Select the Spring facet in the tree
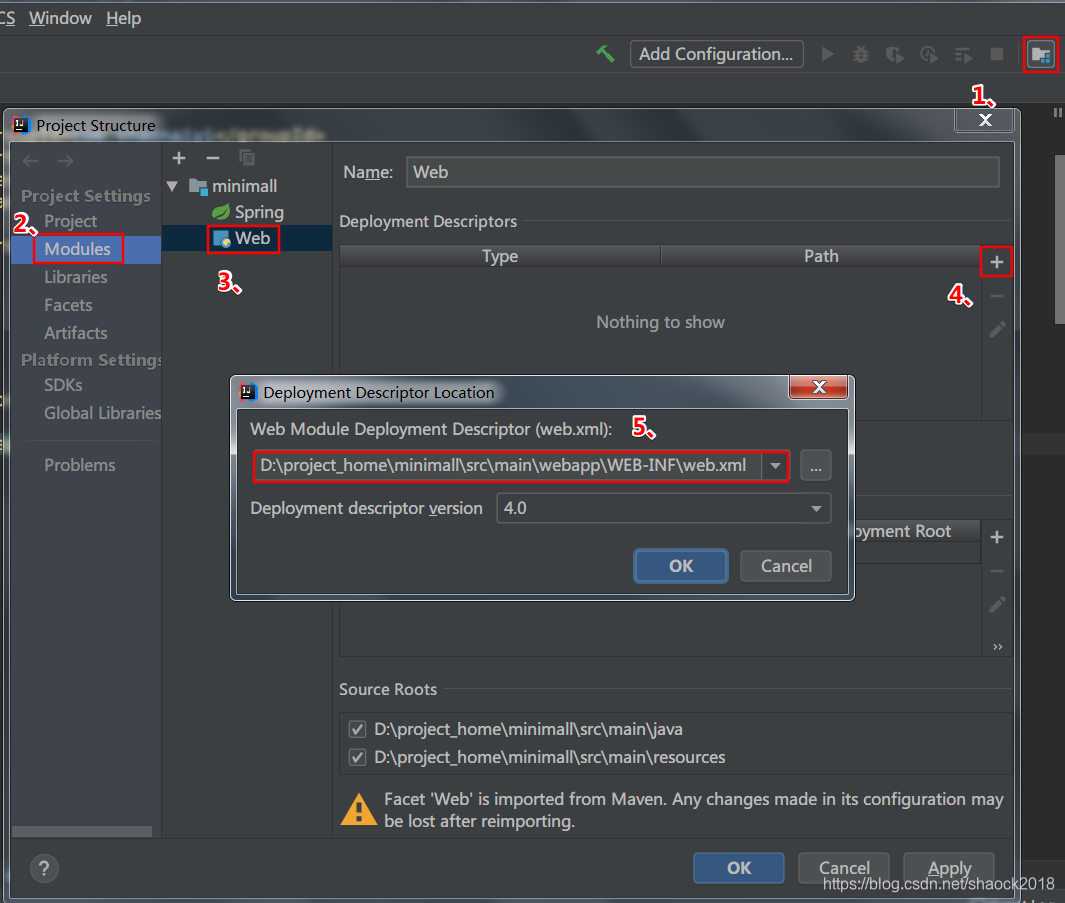The width and height of the screenshot is (1065, 903). (x=248, y=213)
